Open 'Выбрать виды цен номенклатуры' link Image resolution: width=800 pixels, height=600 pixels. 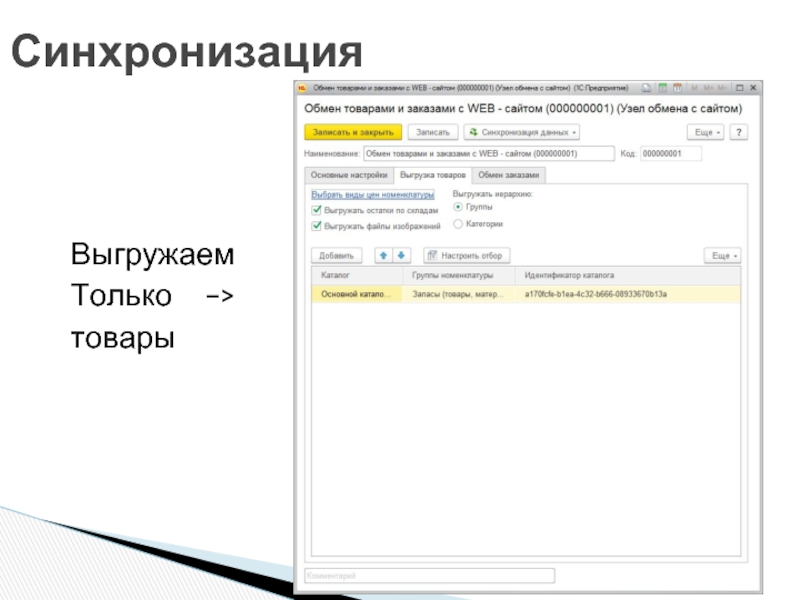(x=372, y=194)
